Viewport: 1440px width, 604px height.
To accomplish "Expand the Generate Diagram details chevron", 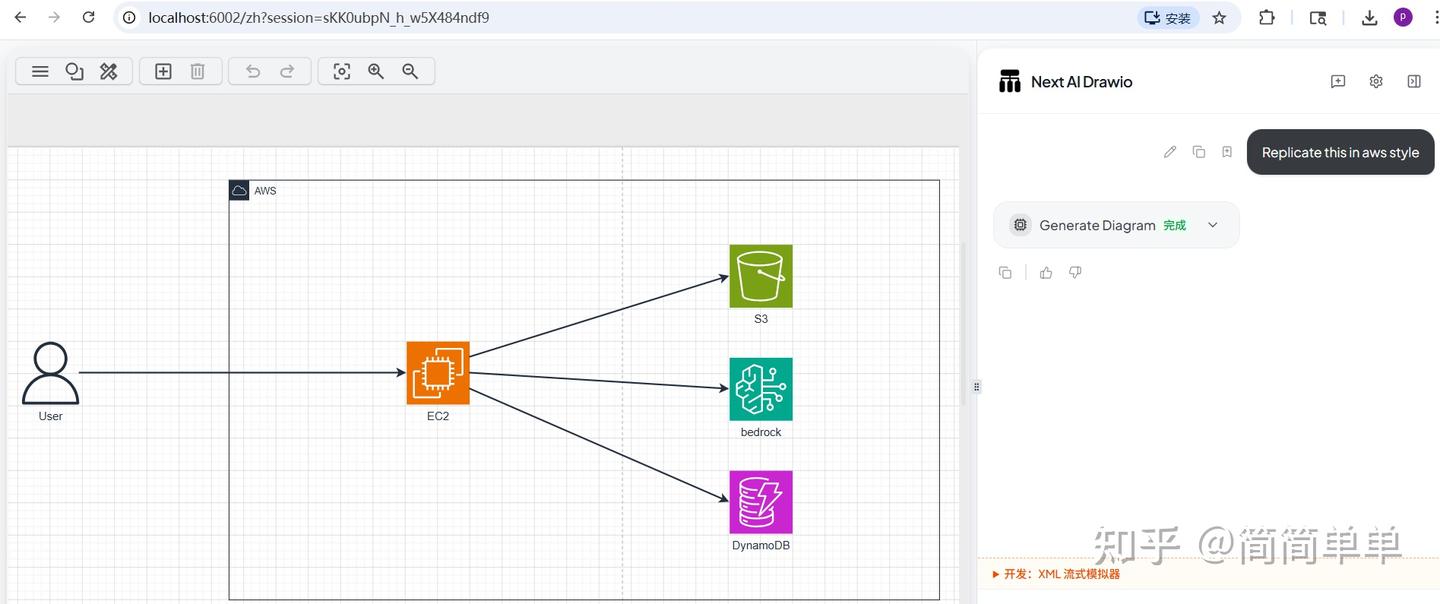I will (x=1213, y=225).
